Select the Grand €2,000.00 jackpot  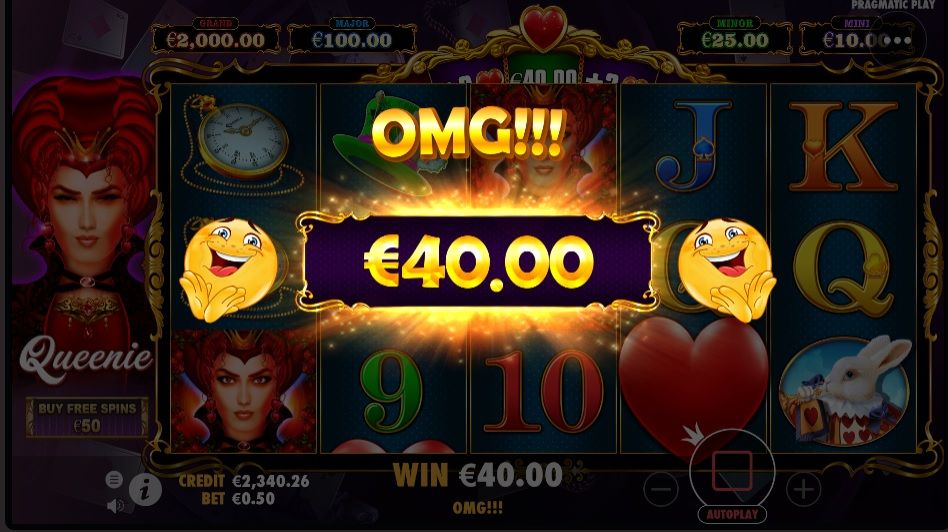(216, 38)
